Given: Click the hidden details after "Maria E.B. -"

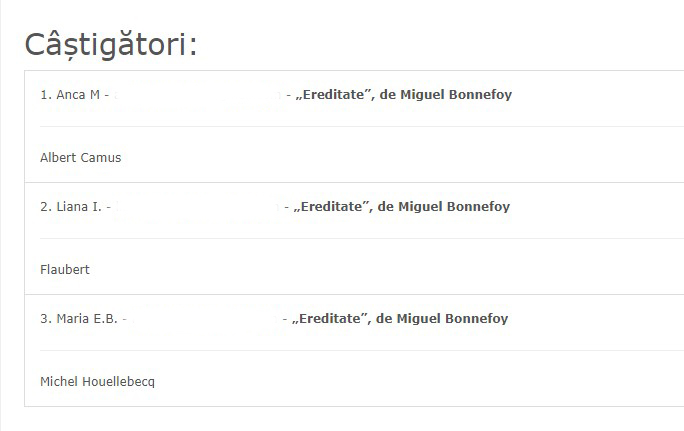Looking at the screenshot, I should click(x=205, y=319).
